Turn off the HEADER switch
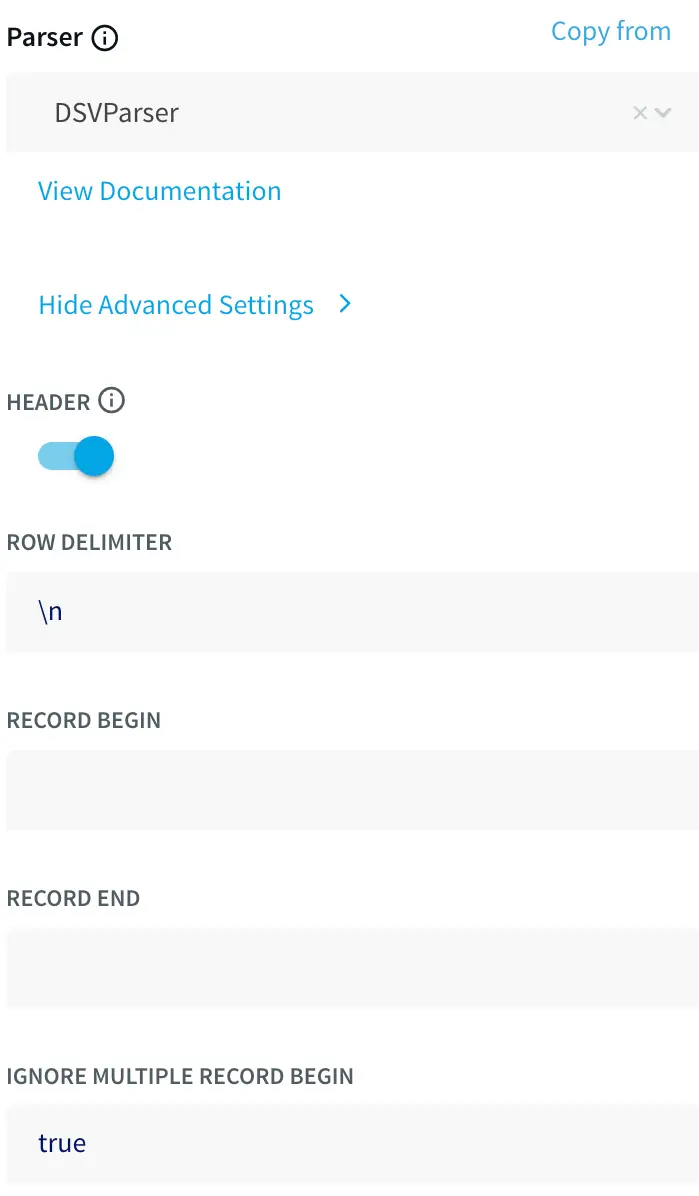 77,457
